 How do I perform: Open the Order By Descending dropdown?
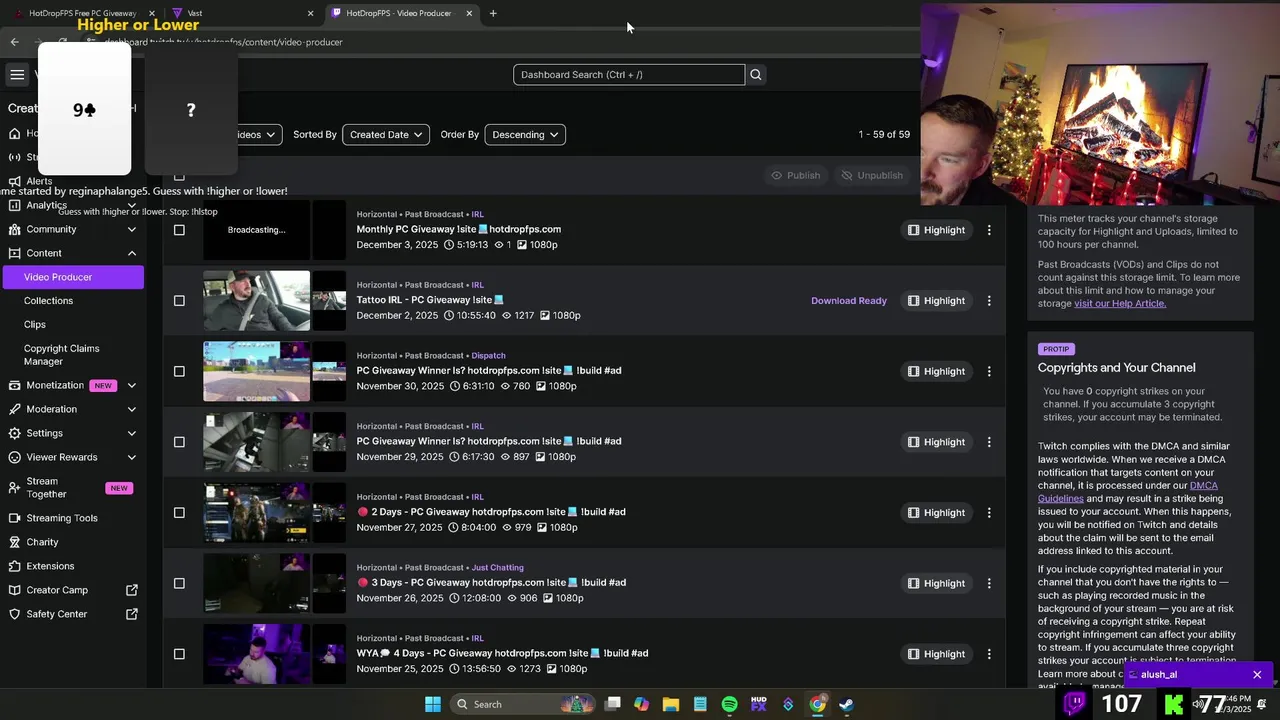coord(525,134)
